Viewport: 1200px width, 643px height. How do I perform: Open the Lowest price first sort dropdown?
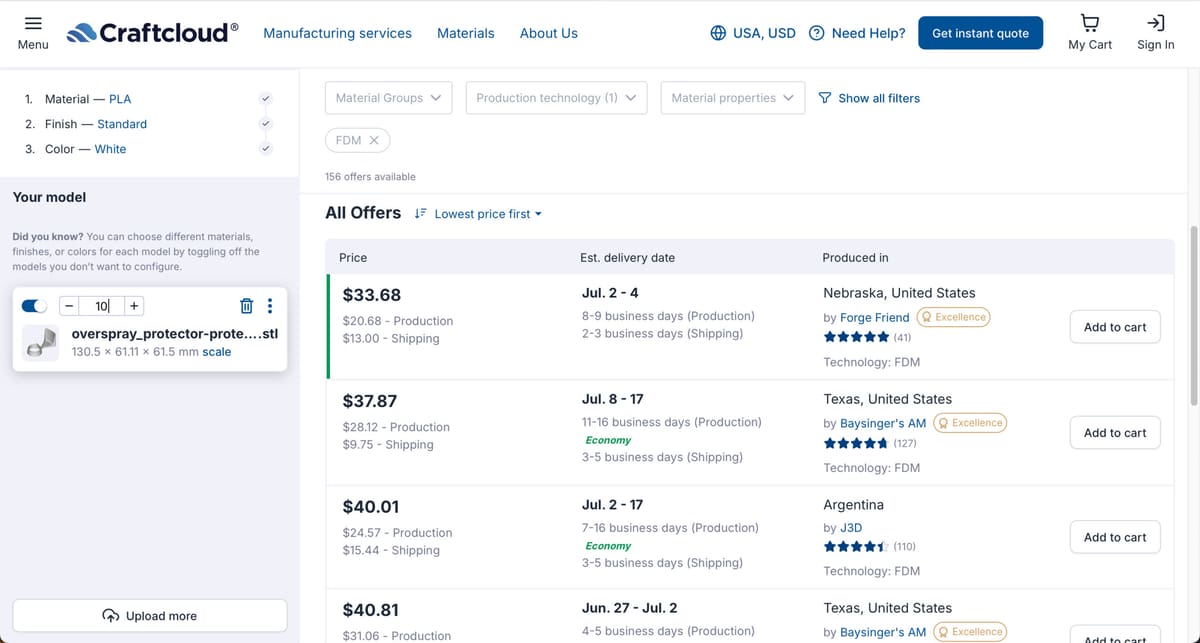(x=488, y=214)
